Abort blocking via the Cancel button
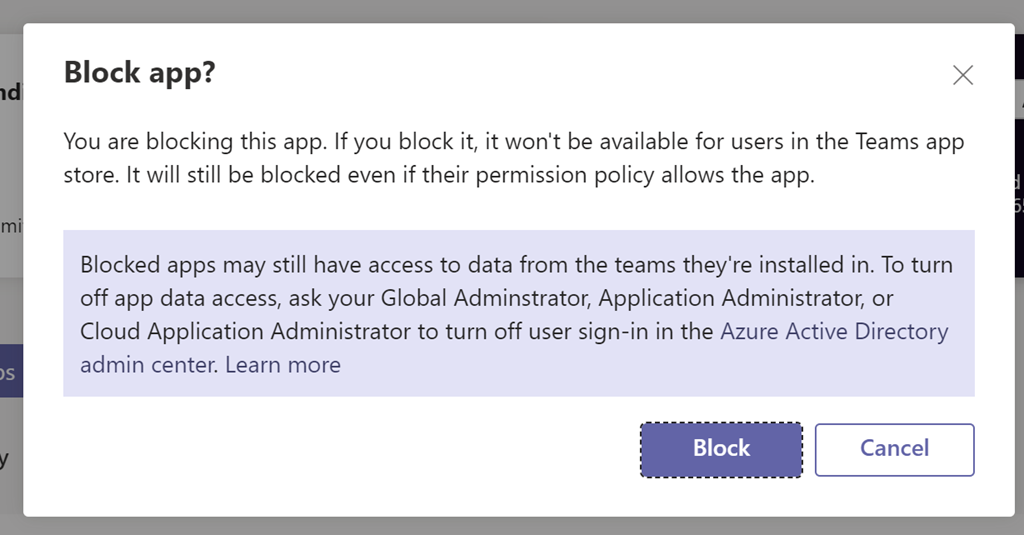This screenshot has width=1024, height=535. 894,449
